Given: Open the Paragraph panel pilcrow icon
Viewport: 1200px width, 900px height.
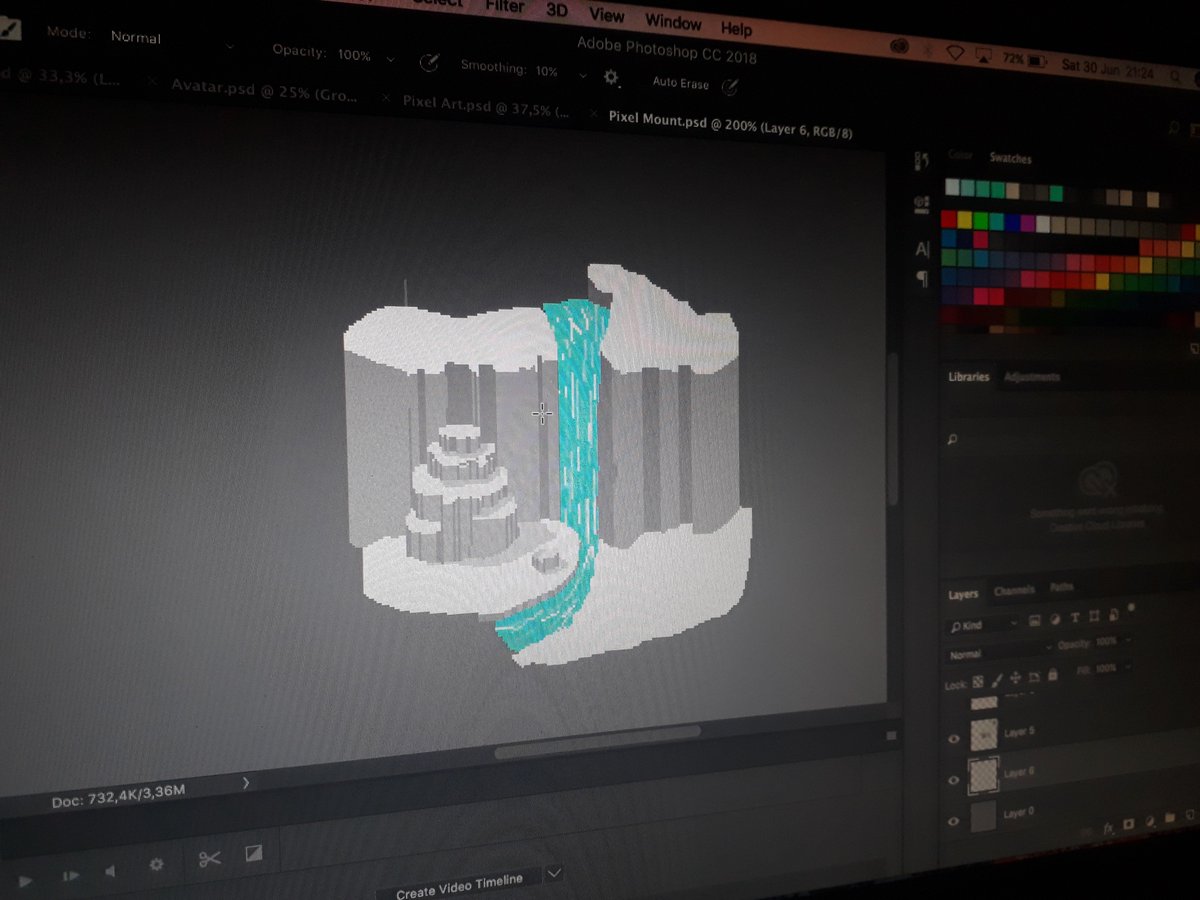Looking at the screenshot, I should pos(922,277).
